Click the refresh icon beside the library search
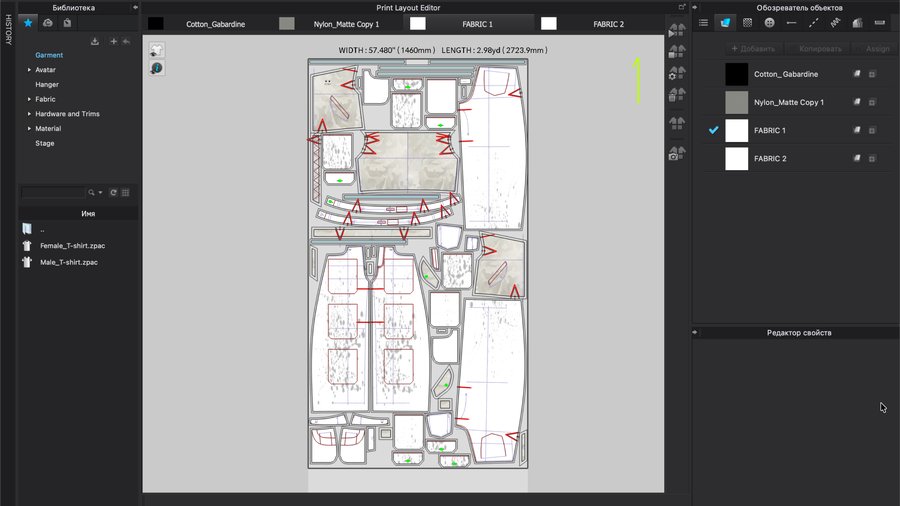Viewport: 900px width, 506px height. click(113, 192)
